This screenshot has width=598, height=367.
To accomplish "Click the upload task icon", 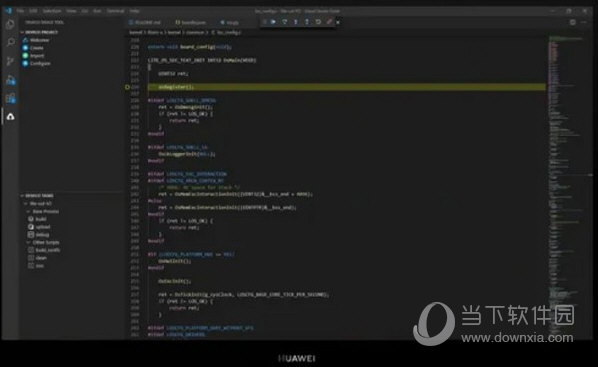I will point(31,227).
